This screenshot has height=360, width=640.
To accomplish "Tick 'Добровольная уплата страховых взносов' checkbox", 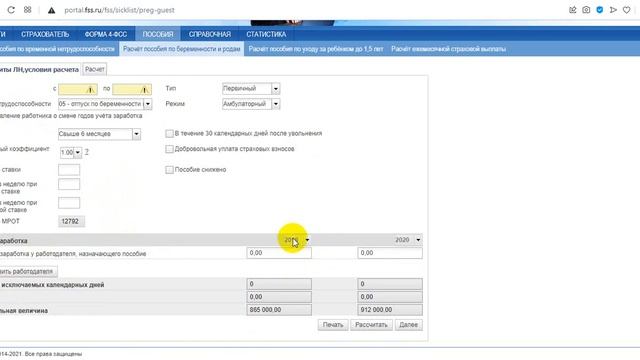I will point(169,149).
